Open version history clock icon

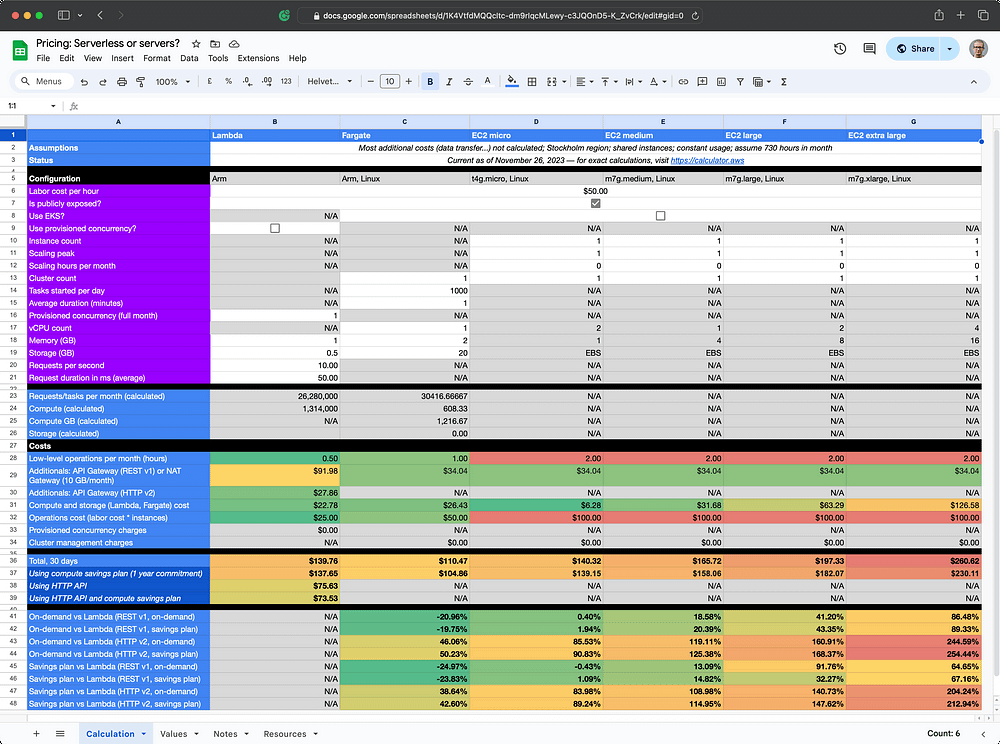pos(840,48)
